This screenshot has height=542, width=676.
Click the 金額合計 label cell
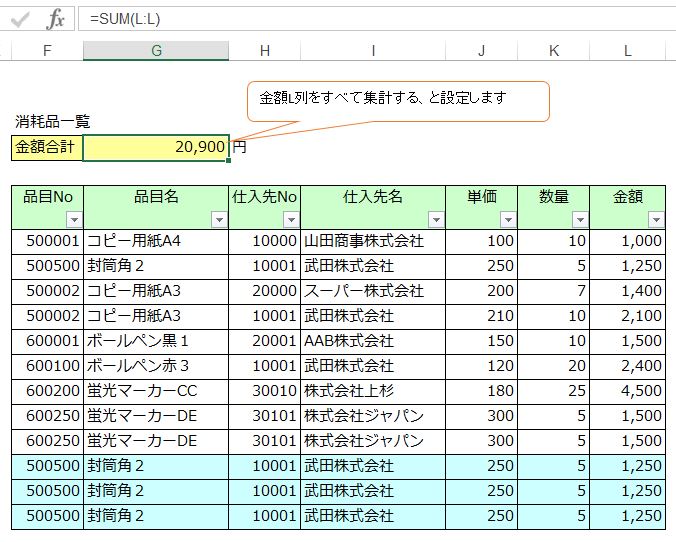coord(47,147)
